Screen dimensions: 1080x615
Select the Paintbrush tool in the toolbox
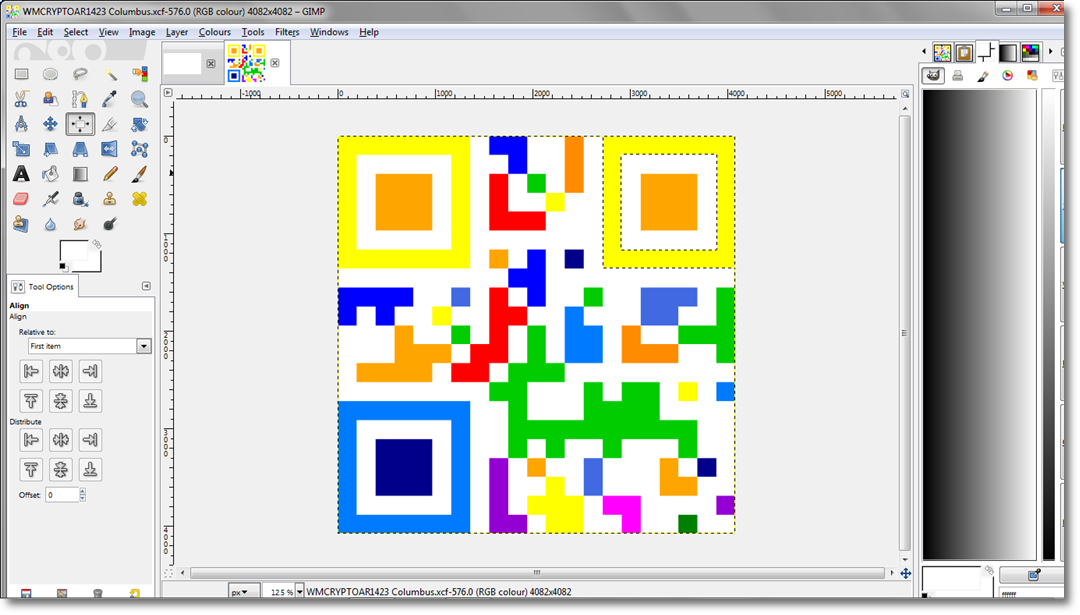[139, 174]
